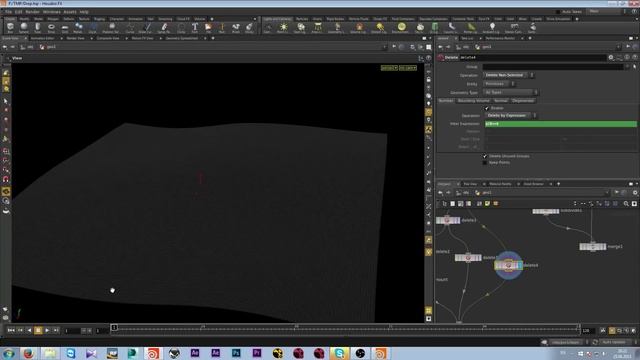Select the Camera shelf tool

click(x=268, y=28)
